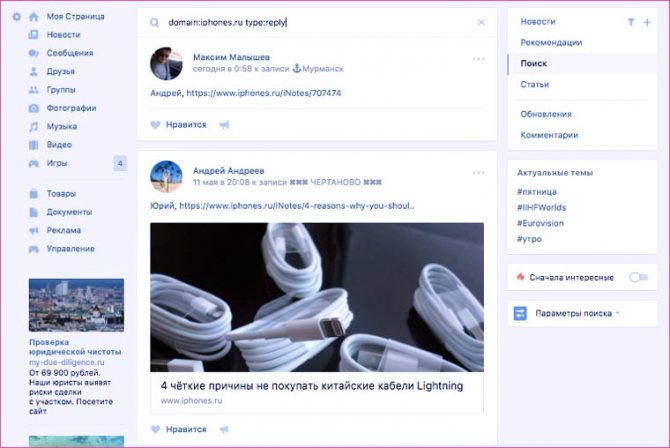
Task: Select the Комментарии section
Action: 549,135
